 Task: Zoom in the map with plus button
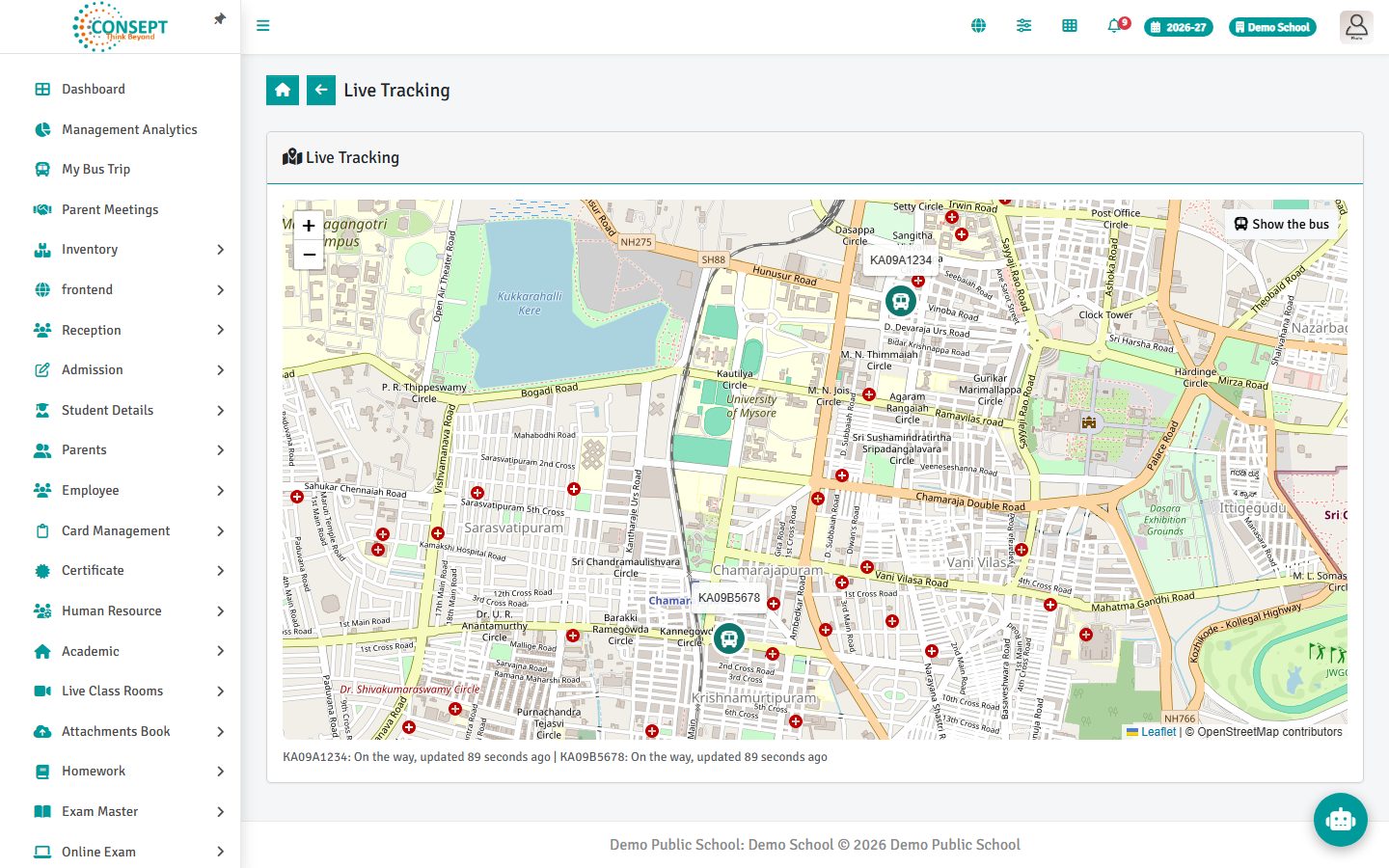(309, 226)
